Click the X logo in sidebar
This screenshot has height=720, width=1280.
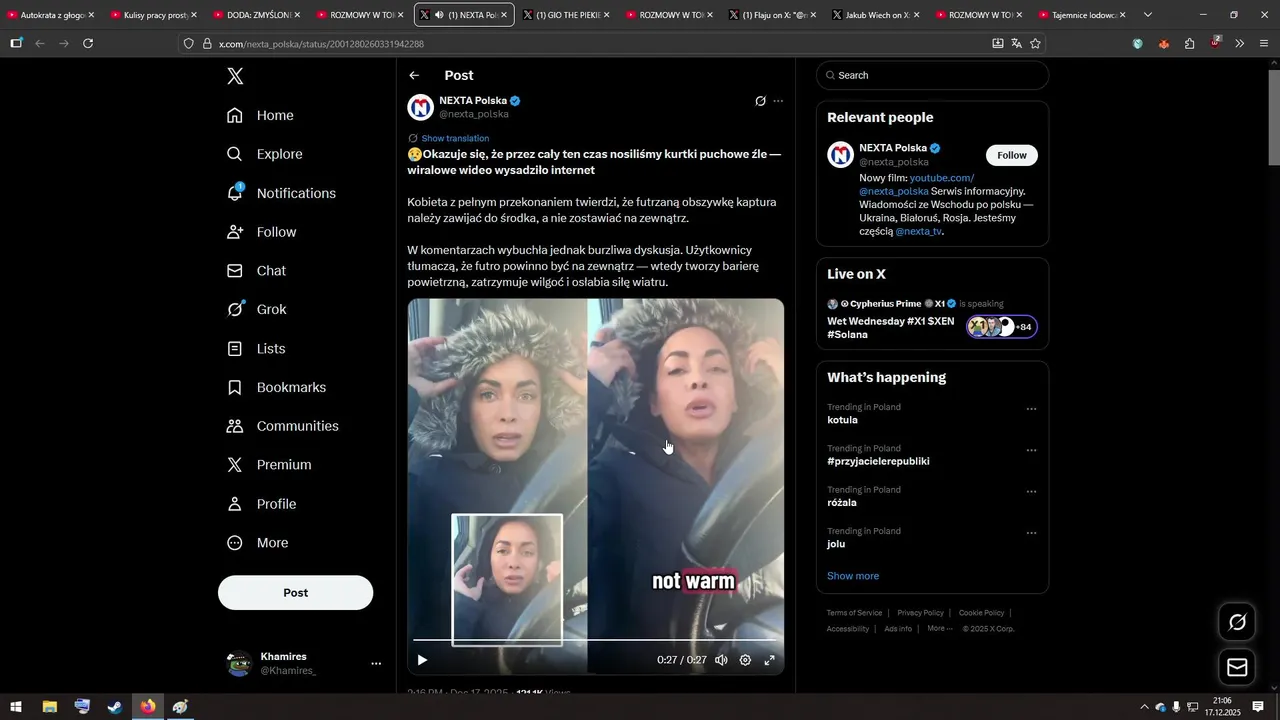[x=235, y=76]
